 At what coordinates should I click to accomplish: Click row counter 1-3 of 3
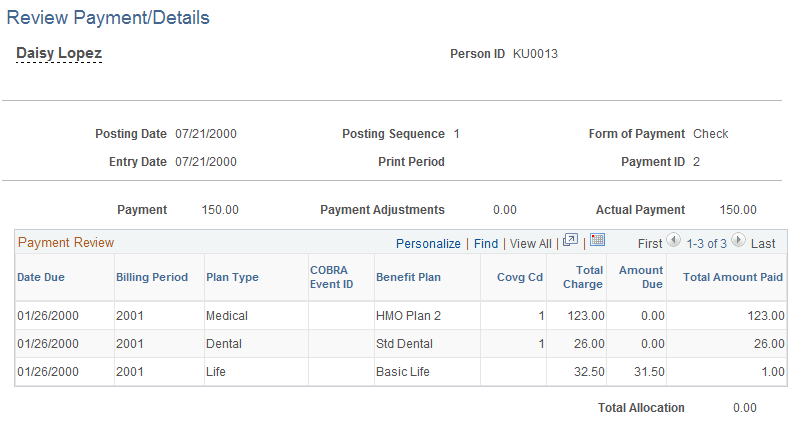pos(706,244)
